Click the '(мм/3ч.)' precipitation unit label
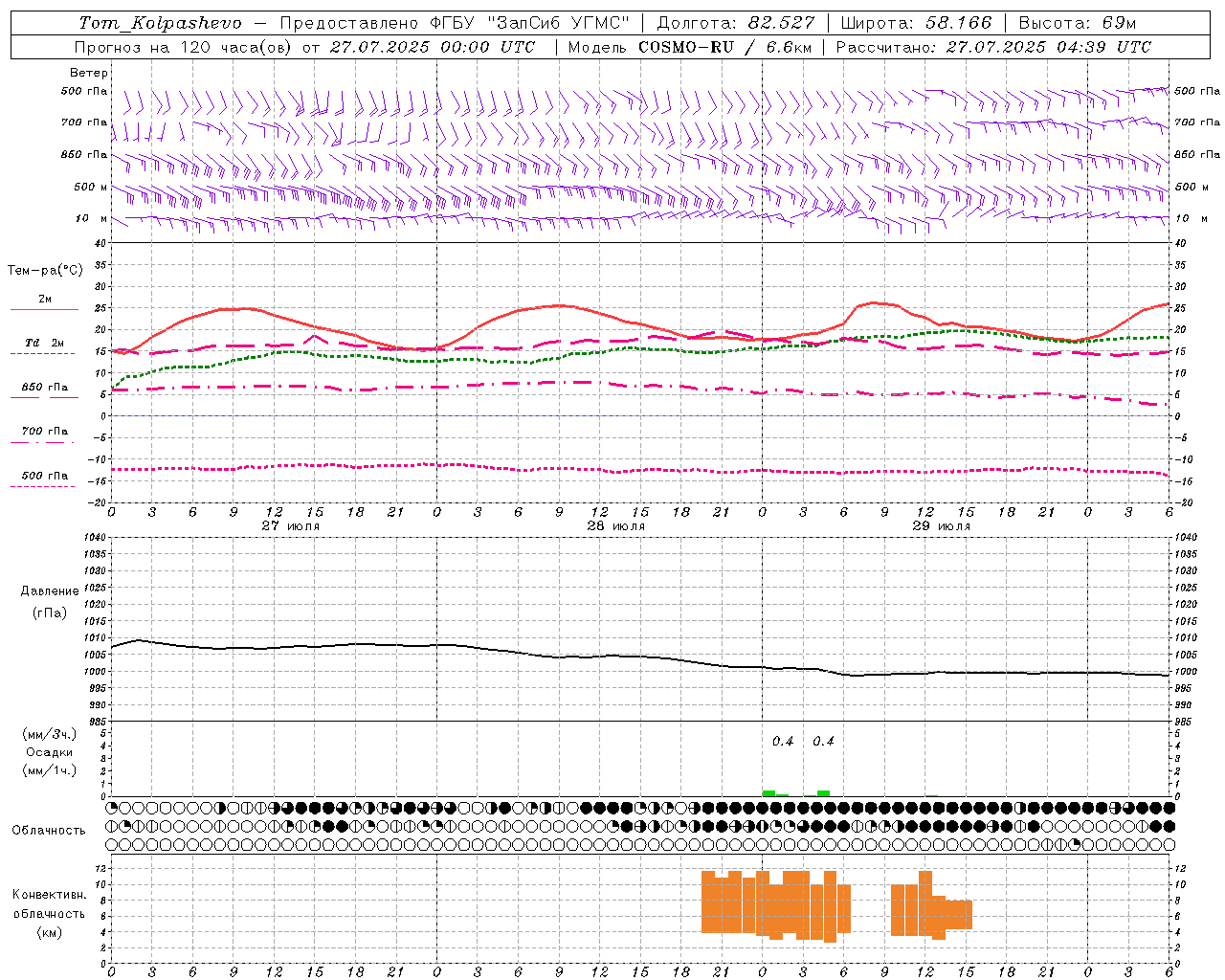1225x980 pixels. [50, 735]
